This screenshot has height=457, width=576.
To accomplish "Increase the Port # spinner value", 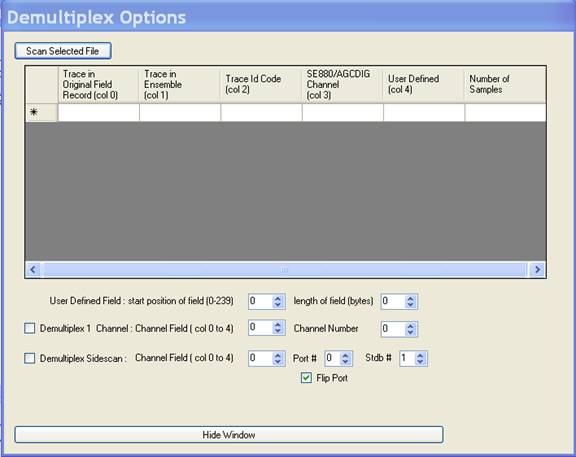I will [345, 355].
